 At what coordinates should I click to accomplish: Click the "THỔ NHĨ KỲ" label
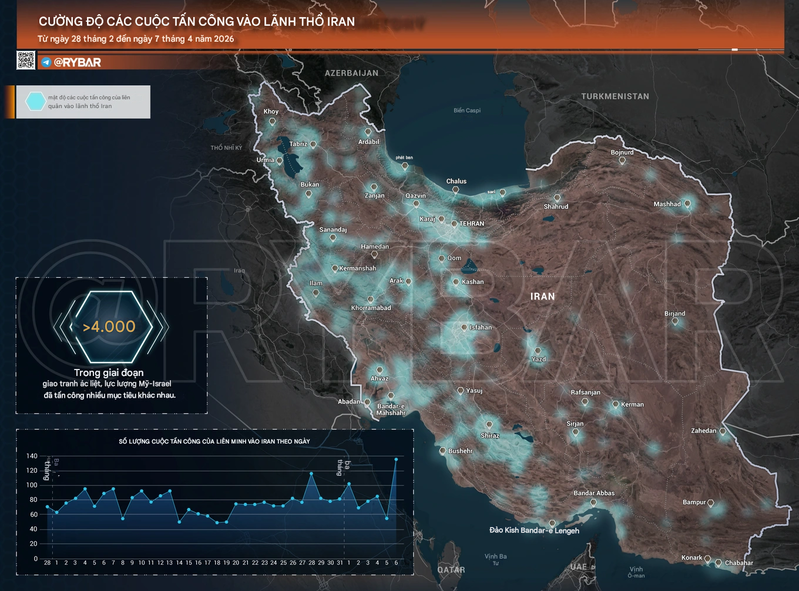(x=227, y=148)
